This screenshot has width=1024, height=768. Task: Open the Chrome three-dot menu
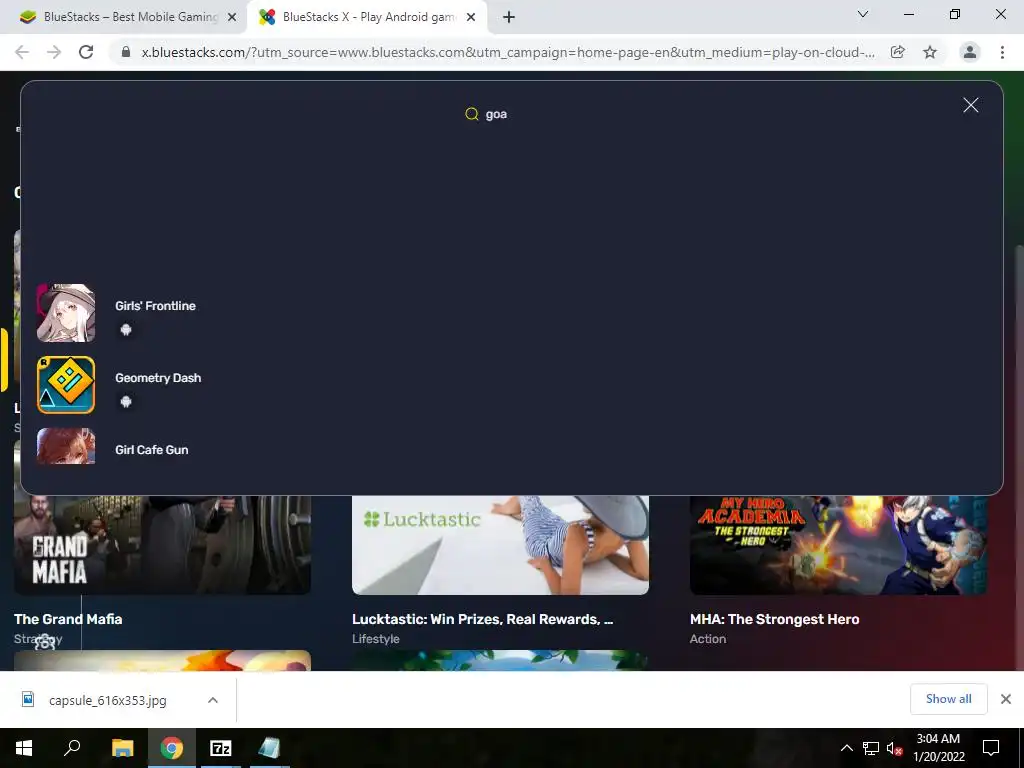[1002, 52]
